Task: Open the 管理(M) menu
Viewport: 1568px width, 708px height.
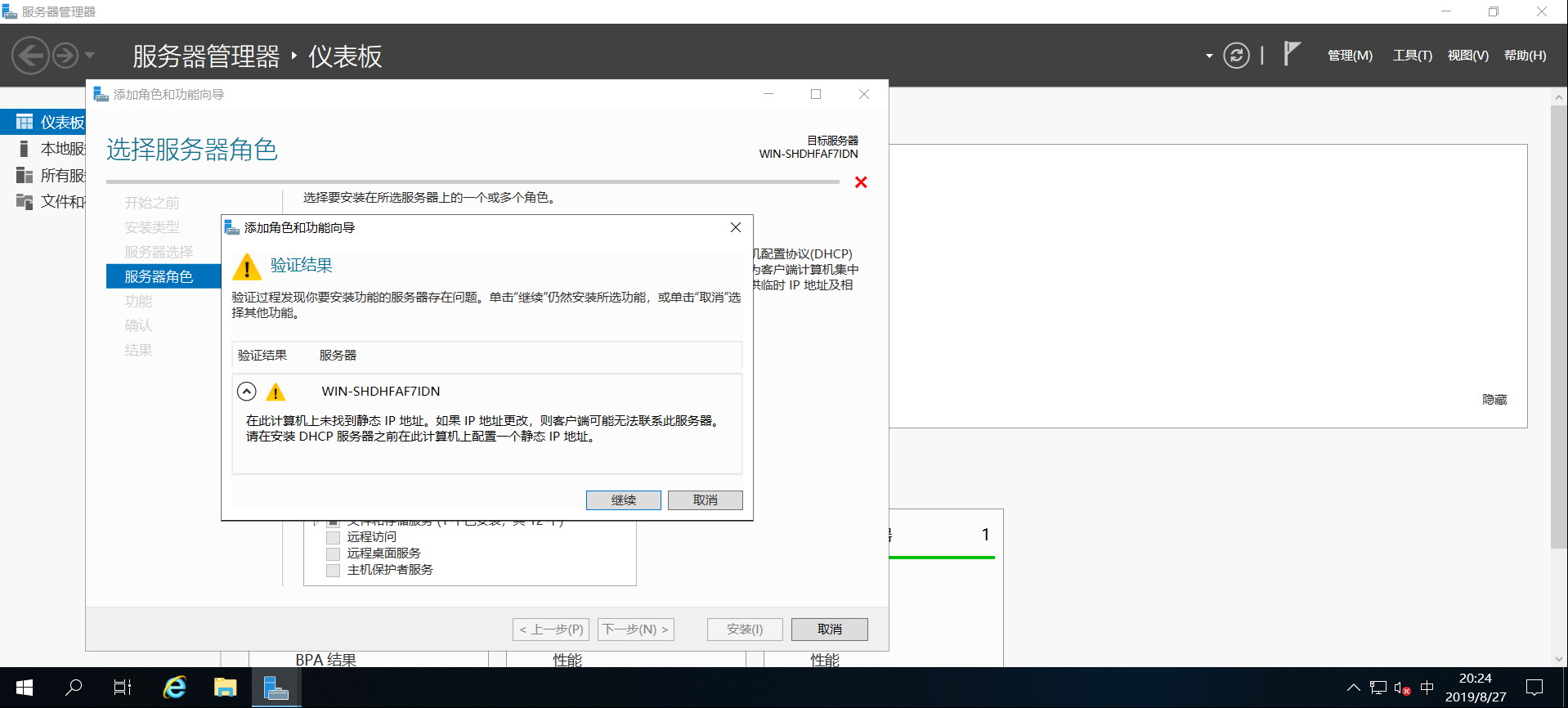Action: click(1350, 56)
